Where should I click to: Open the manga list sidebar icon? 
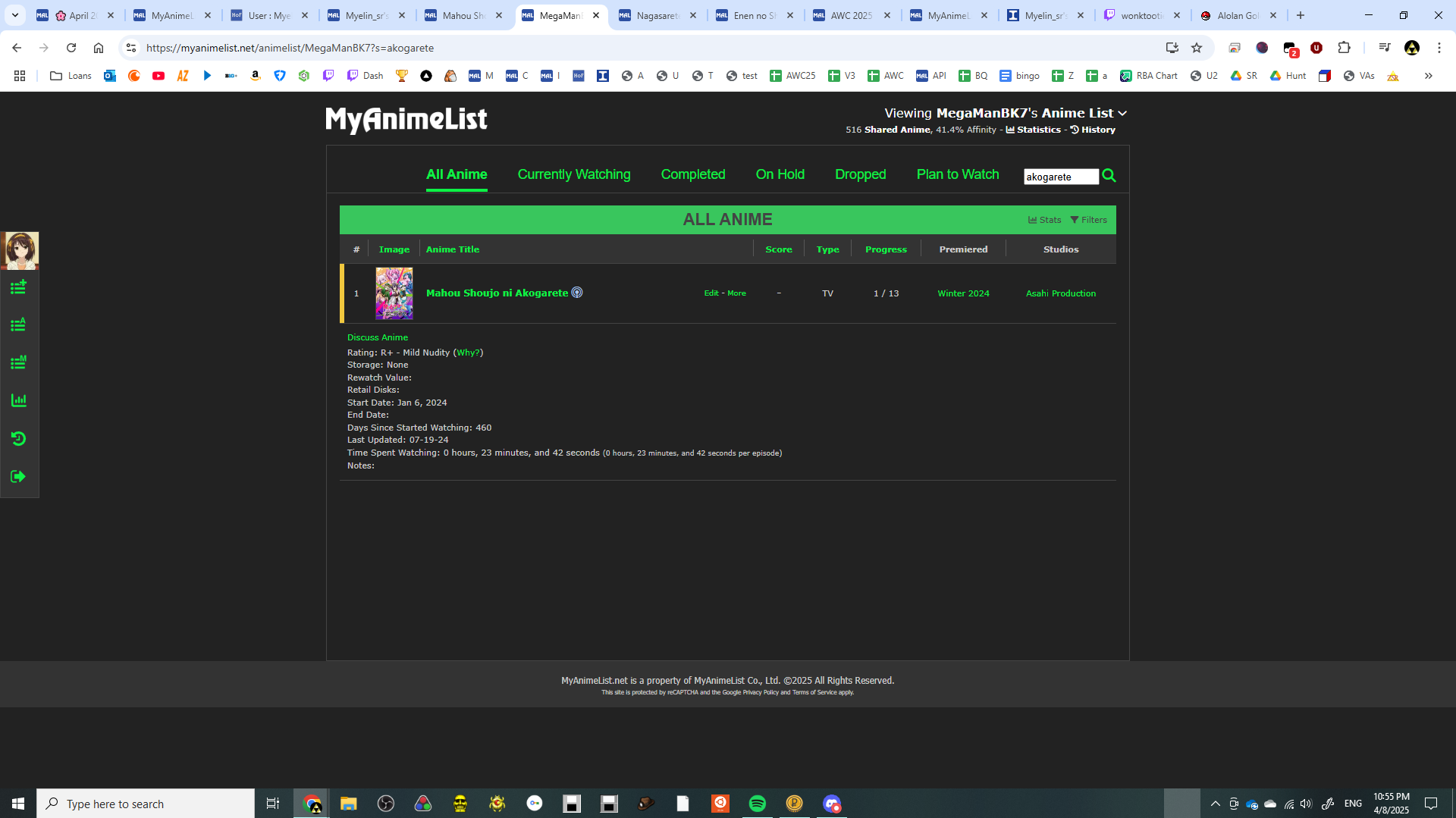click(18, 363)
